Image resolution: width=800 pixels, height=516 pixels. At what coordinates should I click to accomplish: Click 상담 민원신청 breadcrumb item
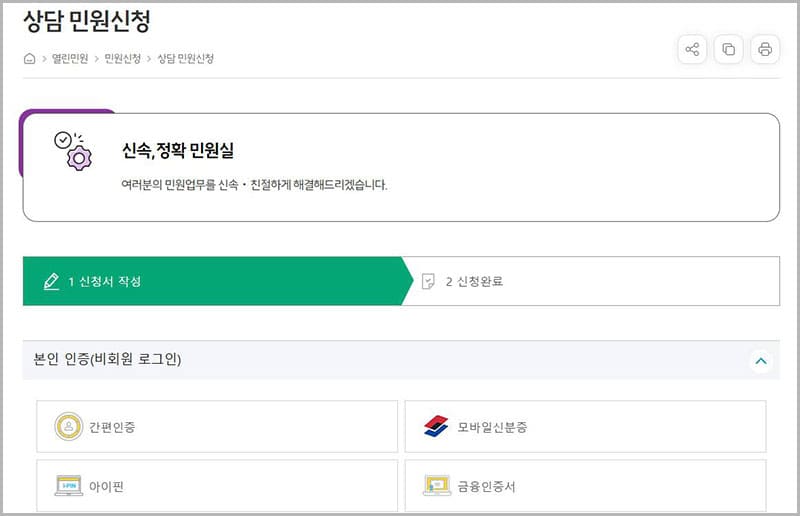(185, 59)
